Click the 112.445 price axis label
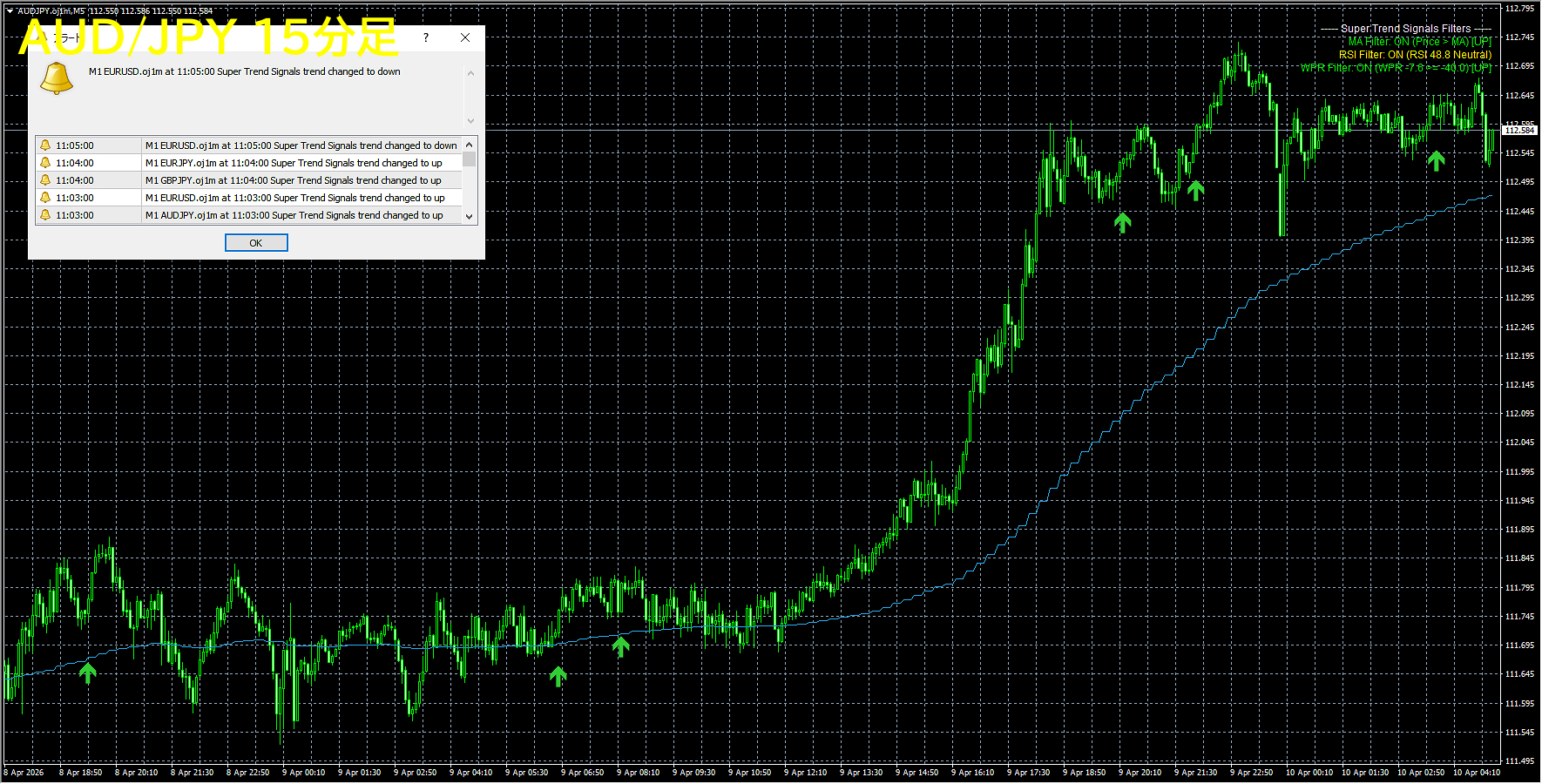Viewport: 1542px width, 784px height. click(1520, 211)
